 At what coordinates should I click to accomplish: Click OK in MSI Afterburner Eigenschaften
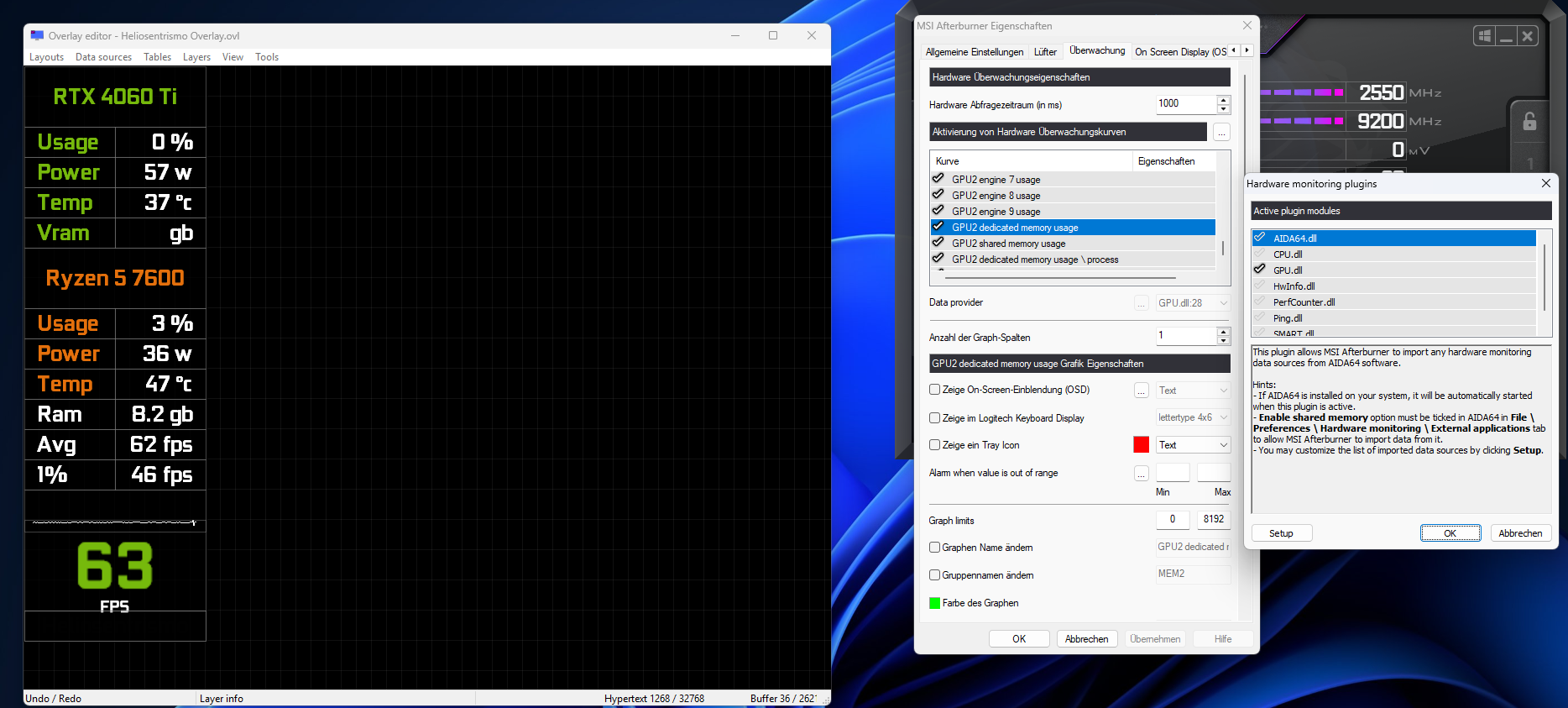pos(1019,639)
